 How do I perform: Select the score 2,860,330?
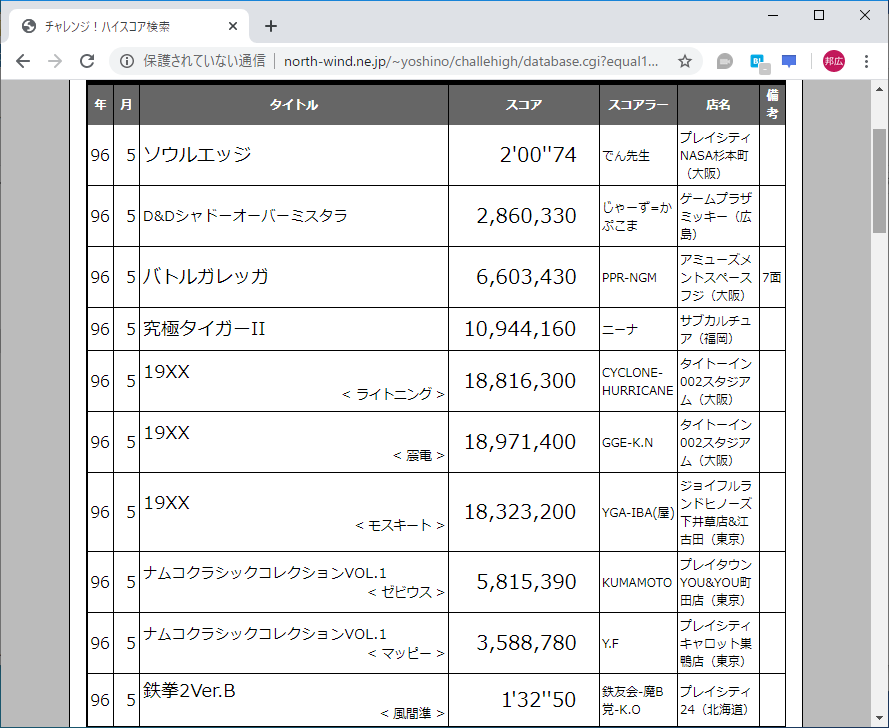(x=526, y=216)
